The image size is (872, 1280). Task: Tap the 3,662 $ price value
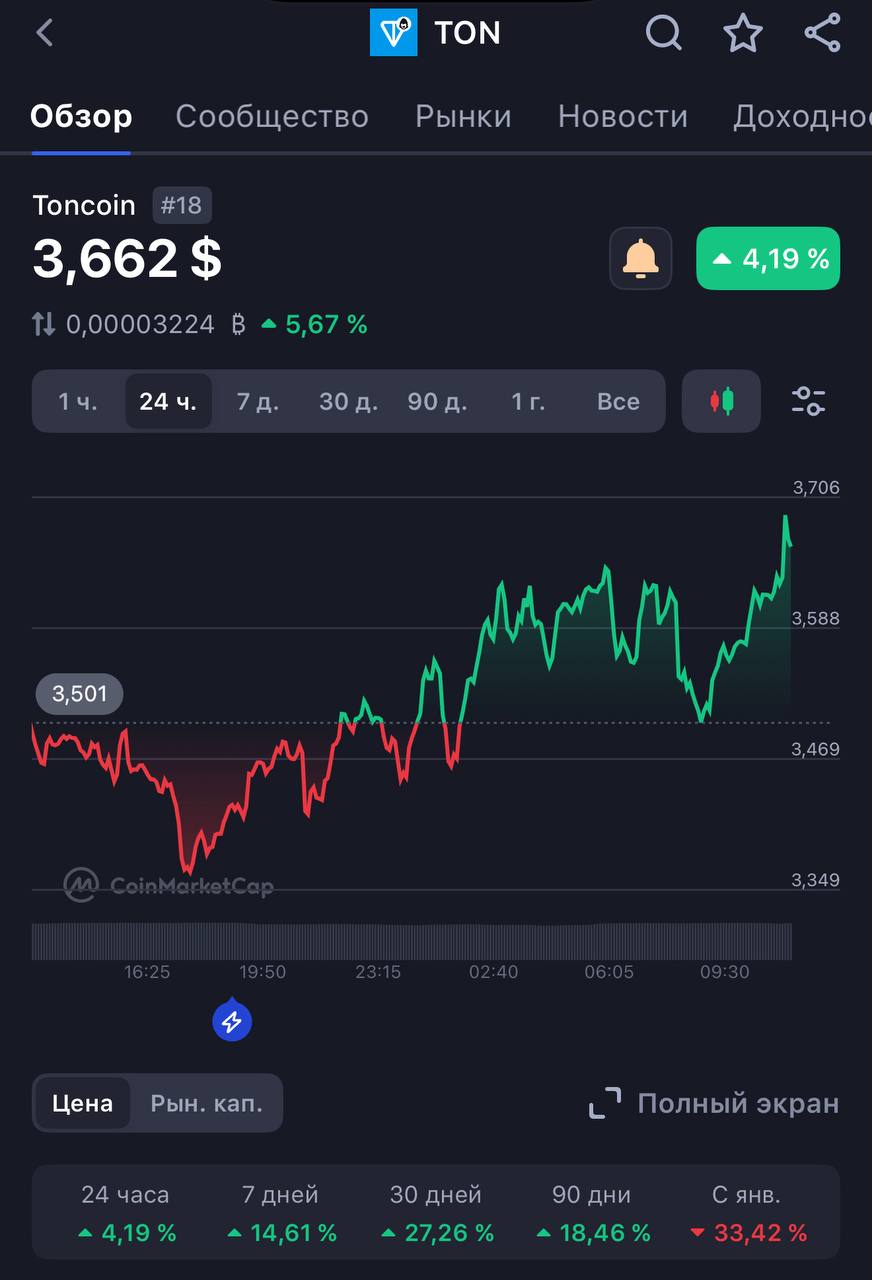[127, 258]
